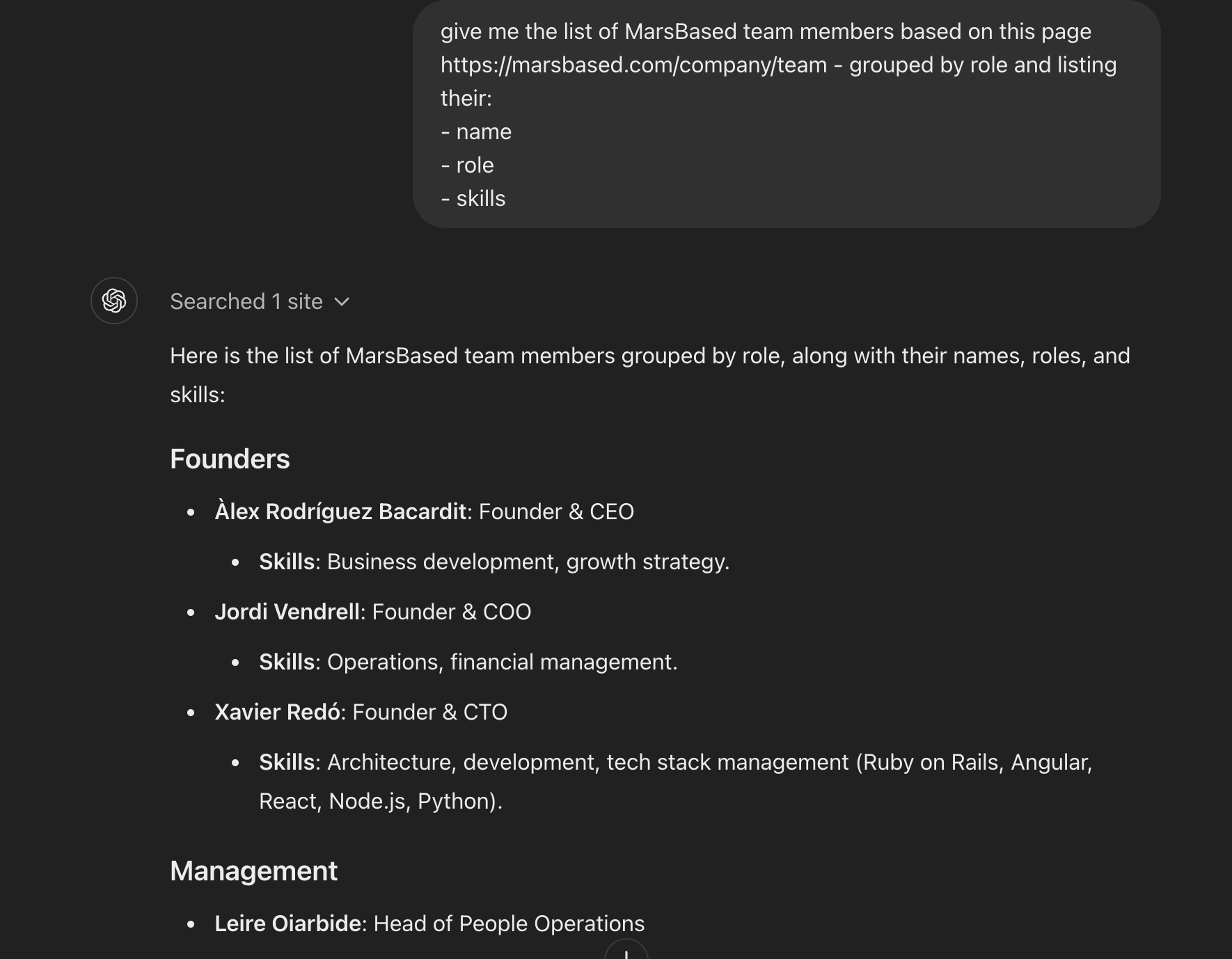Screen dimensions: 1232x959
Task: Click the name Leire Oiarbide
Action: pyautogui.click(x=287, y=924)
